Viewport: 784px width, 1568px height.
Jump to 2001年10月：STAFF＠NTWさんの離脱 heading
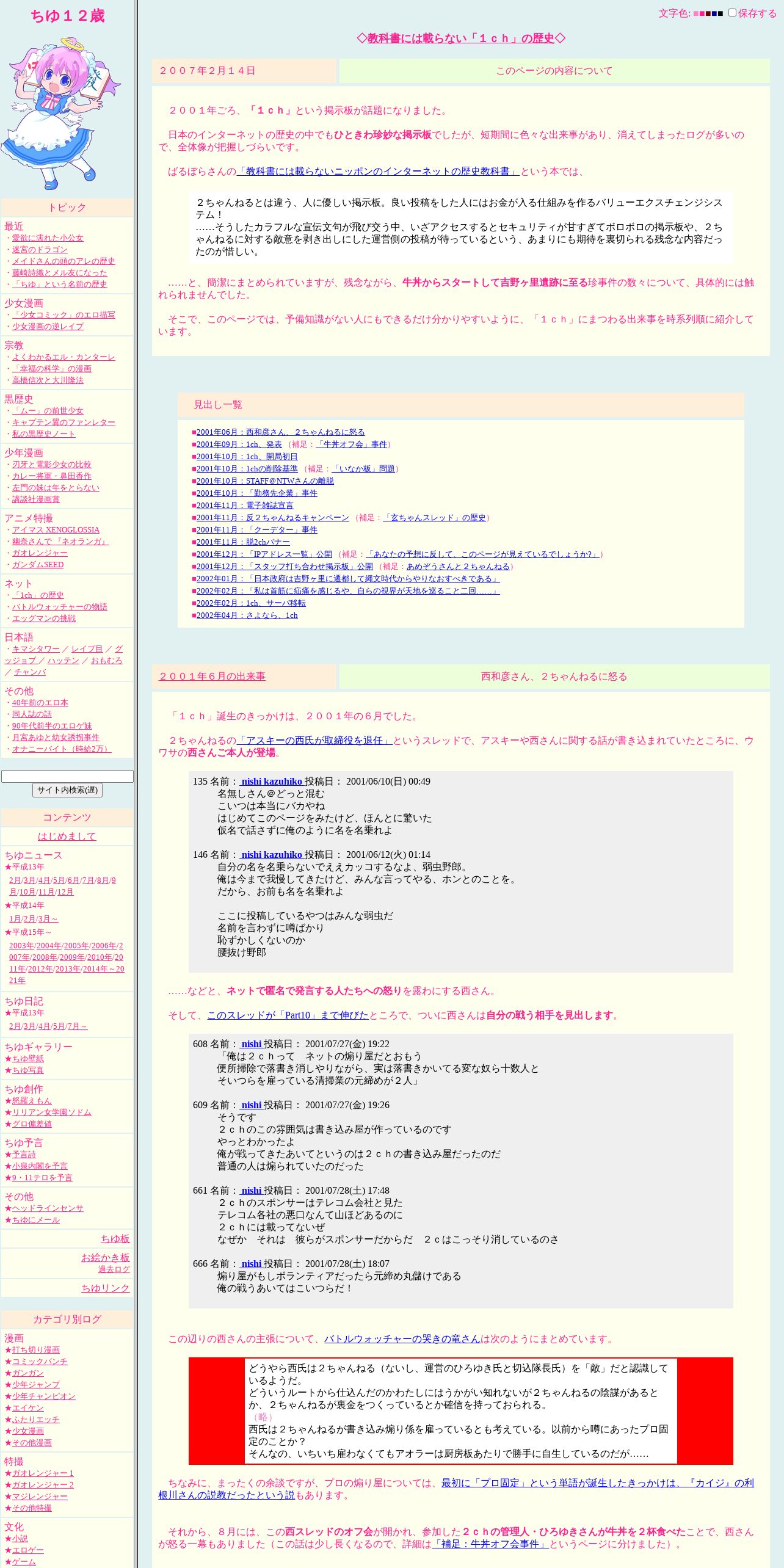265,481
